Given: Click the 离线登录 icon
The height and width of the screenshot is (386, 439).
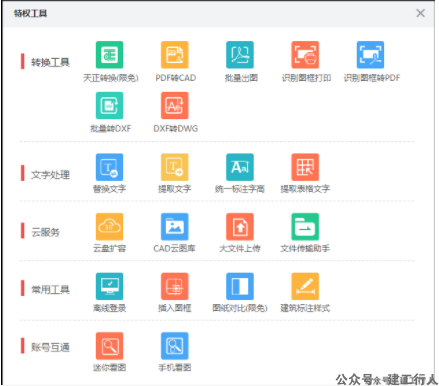Looking at the screenshot, I should point(109,286).
